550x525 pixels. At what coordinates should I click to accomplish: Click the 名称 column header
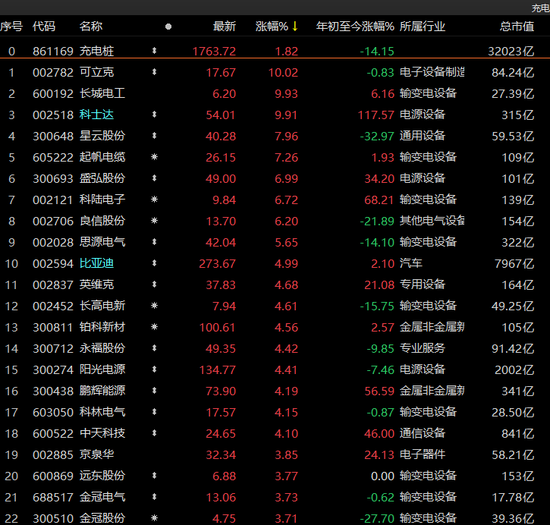tap(91, 26)
